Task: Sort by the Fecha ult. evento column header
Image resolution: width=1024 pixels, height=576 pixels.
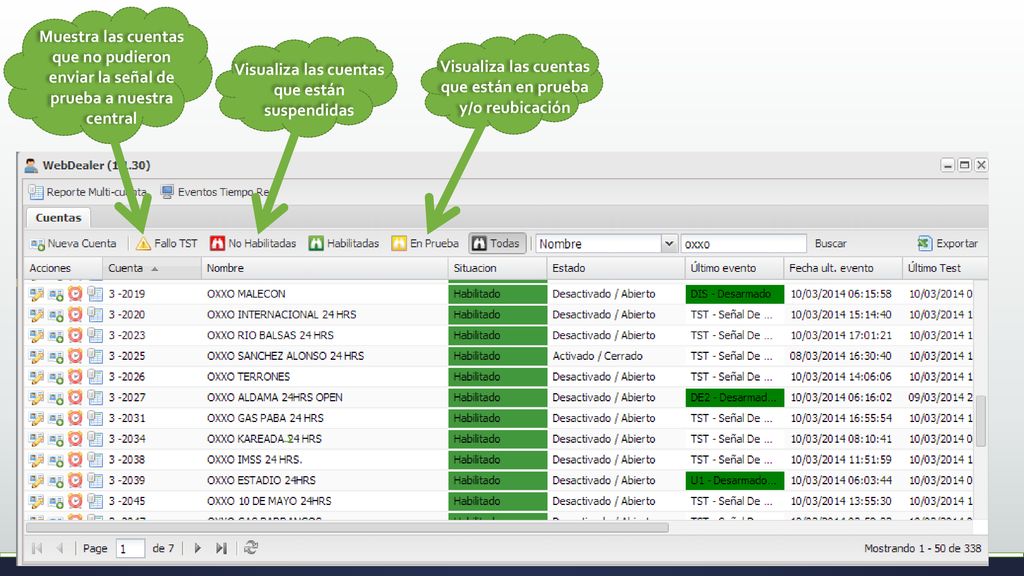Action: pyautogui.click(x=843, y=268)
